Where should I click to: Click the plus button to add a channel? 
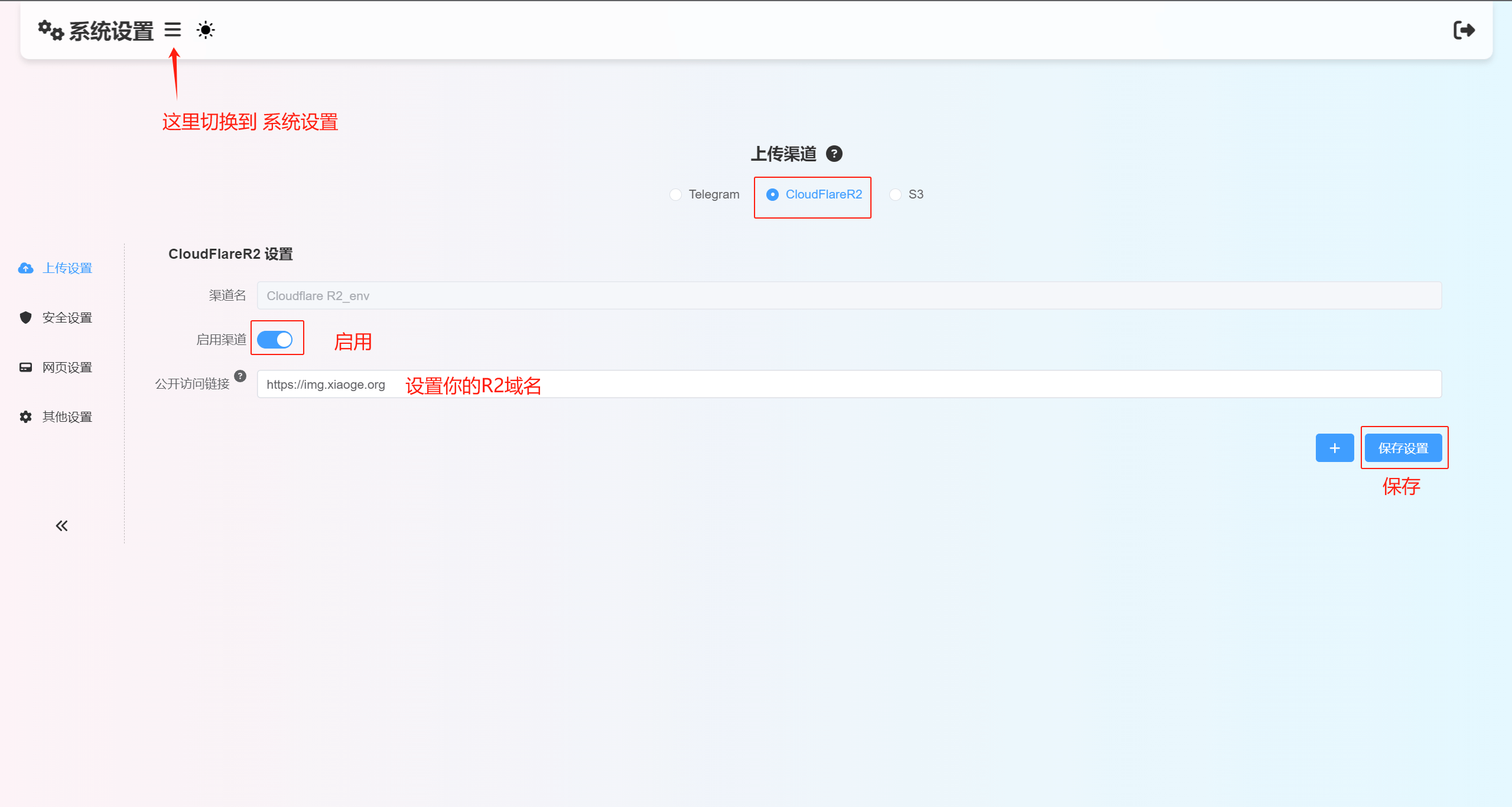[x=1334, y=448]
